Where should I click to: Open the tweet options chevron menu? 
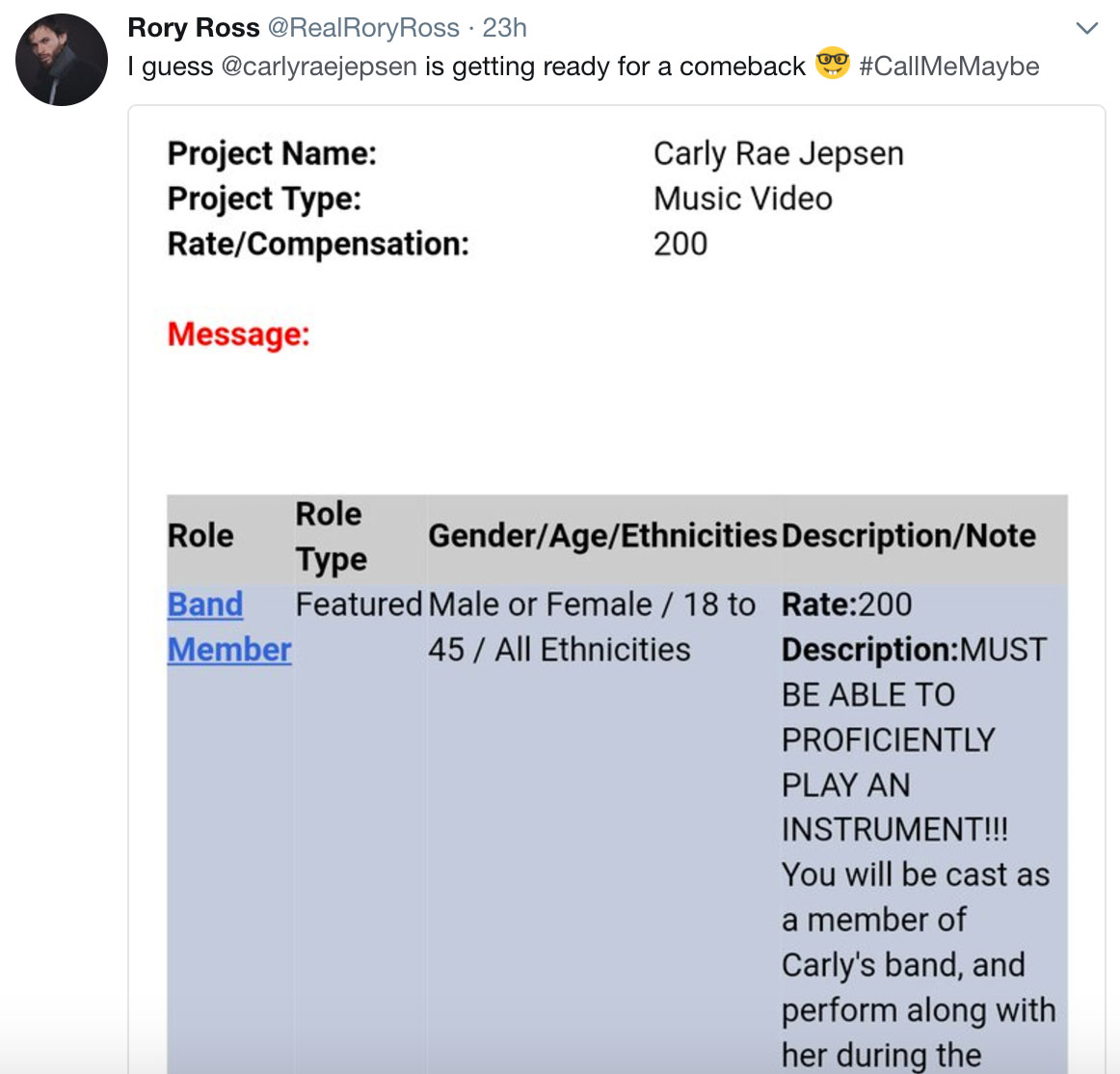pyautogui.click(x=1086, y=28)
